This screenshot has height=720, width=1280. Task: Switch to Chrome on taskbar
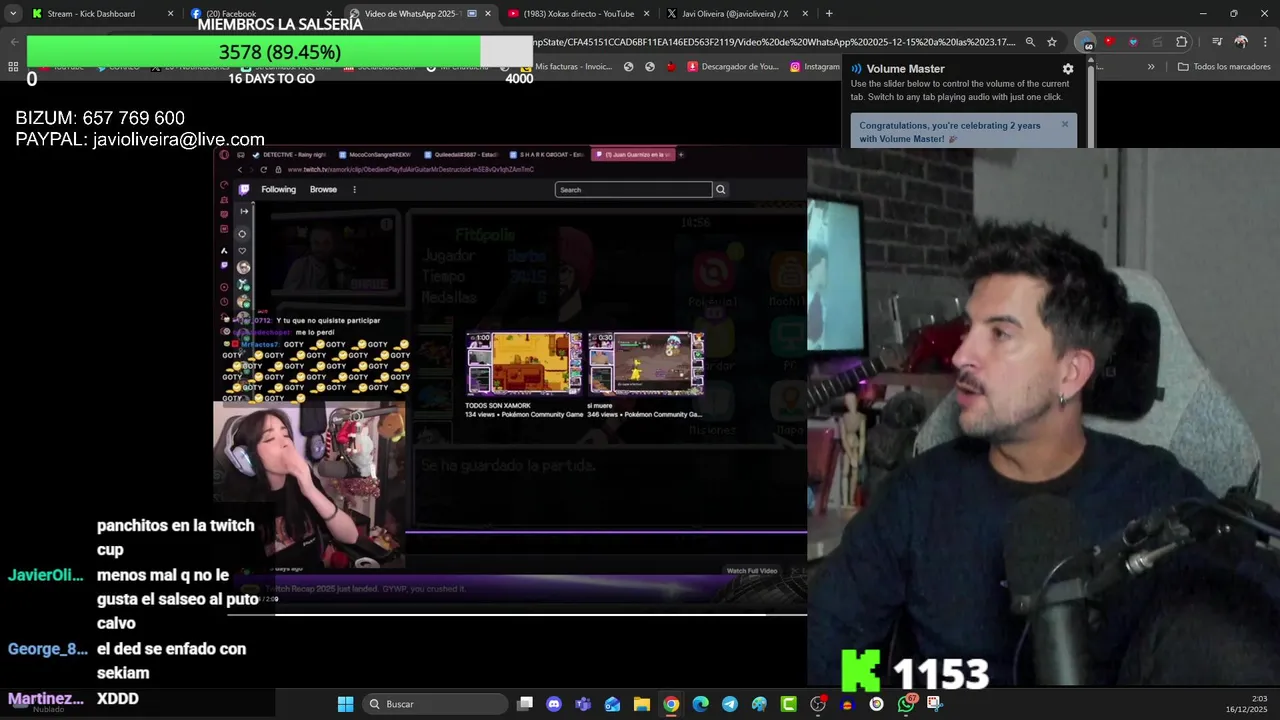(x=671, y=704)
